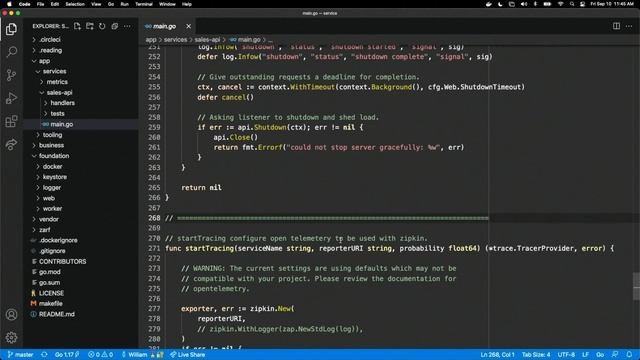The image size is (640, 360).
Task: Open the Source Control view
Action: click(11, 75)
